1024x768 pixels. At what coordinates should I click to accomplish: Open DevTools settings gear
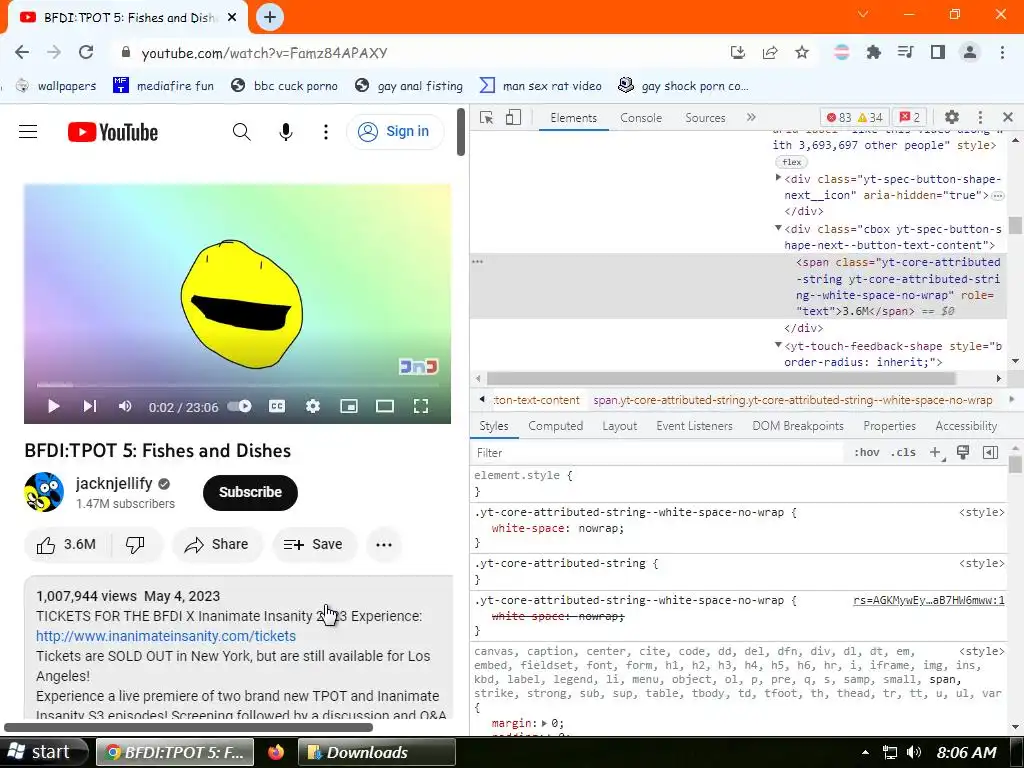tap(952, 118)
